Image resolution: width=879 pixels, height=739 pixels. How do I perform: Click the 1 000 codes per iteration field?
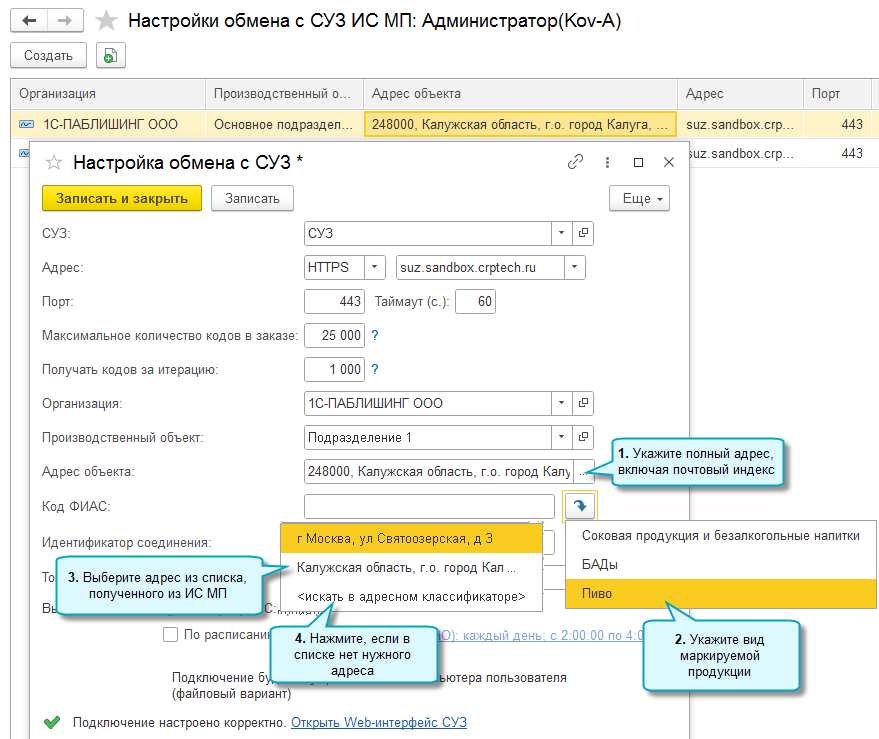click(x=334, y=370)
